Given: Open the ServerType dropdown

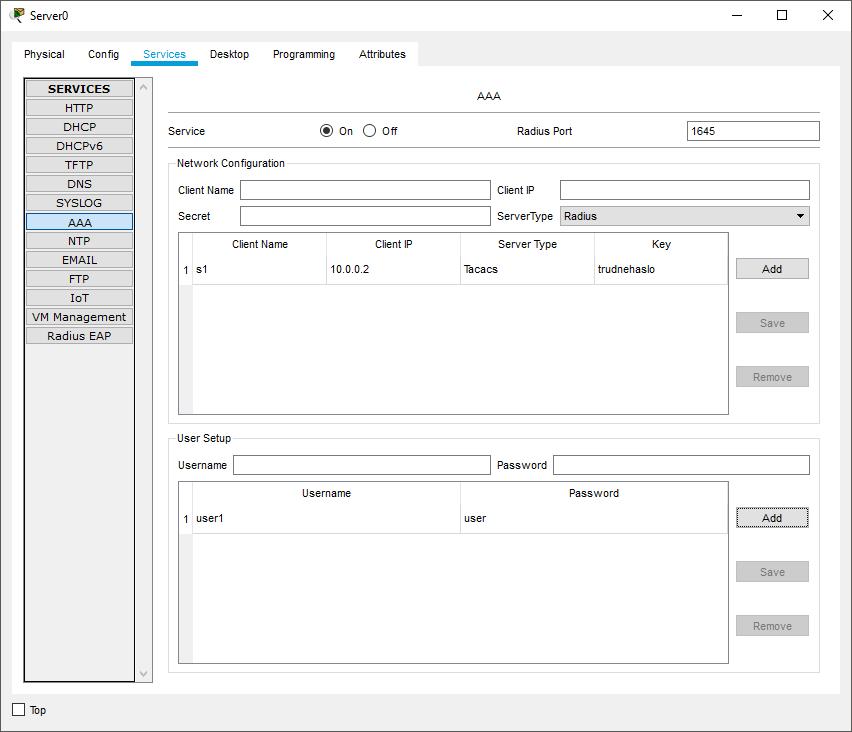Looking at the screenshot, I should coord(685,216).
